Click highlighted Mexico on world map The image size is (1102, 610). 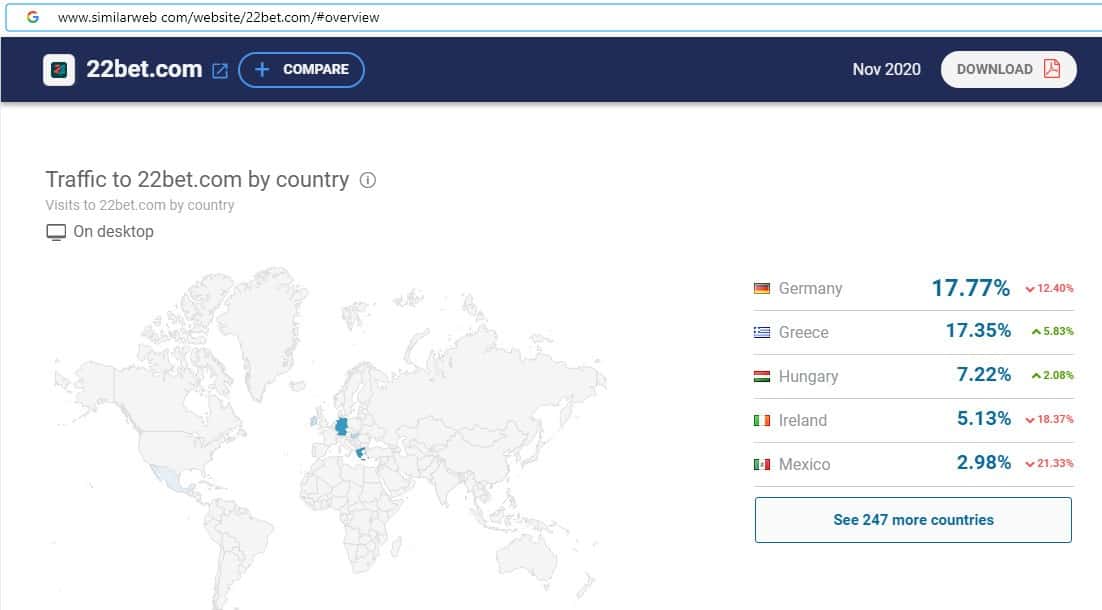coord(170,479)
